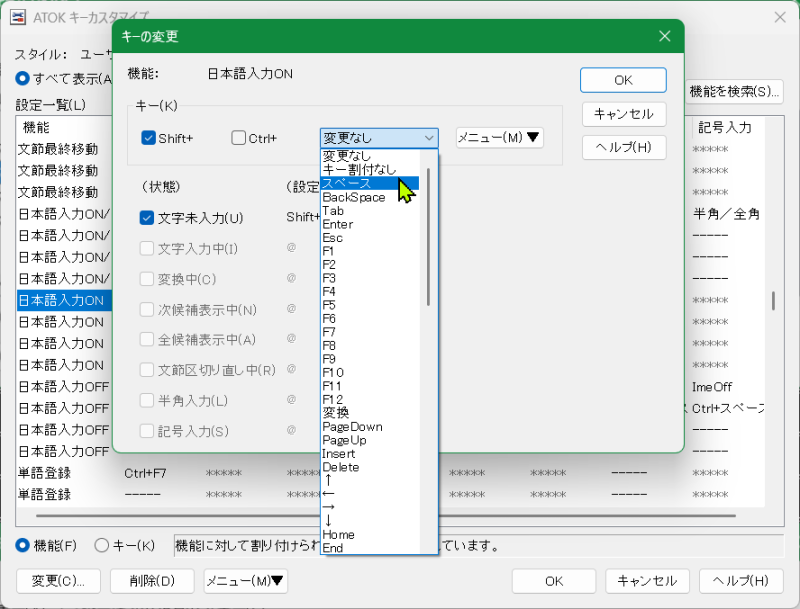Viewport: 800px width, 609px height.
Task: Click the settings list horizontal scrollbar
Action: pyautogui.click(x=385, y=516)
